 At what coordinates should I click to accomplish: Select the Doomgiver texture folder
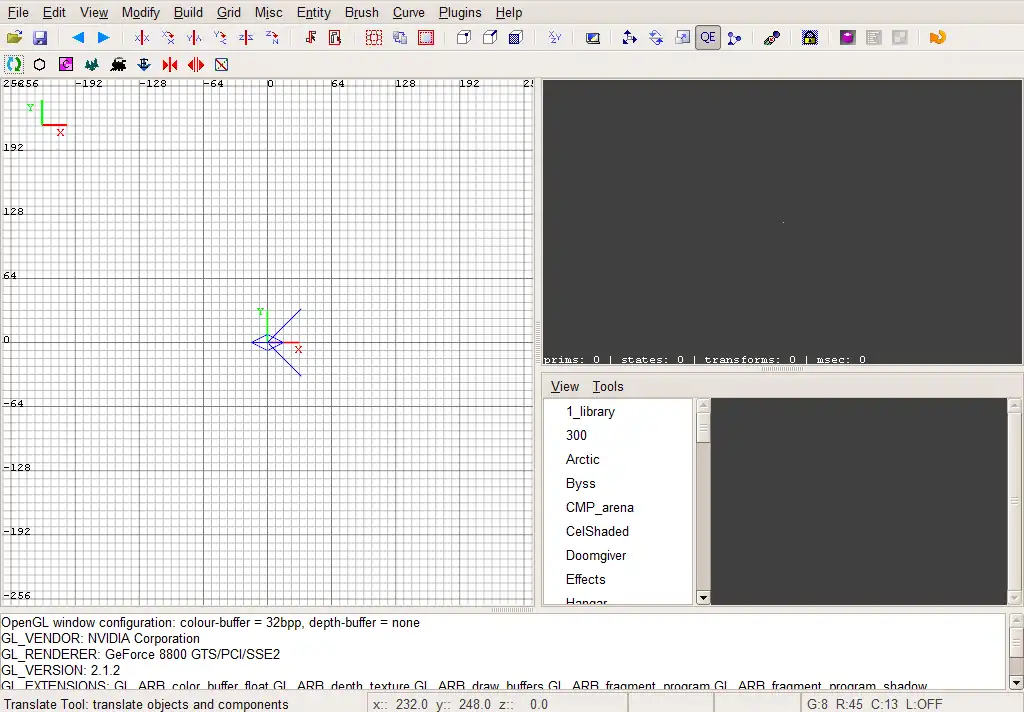tap(596, 555)
